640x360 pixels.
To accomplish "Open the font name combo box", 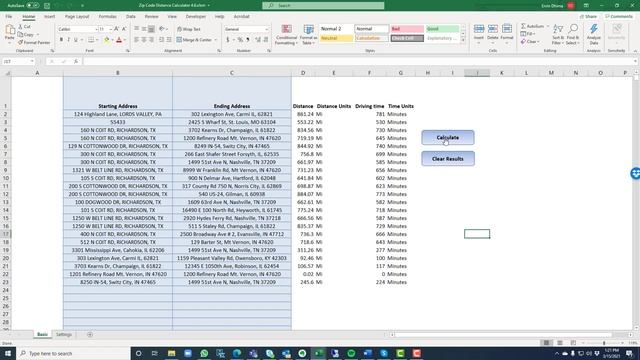I will (x=78, y=29).
